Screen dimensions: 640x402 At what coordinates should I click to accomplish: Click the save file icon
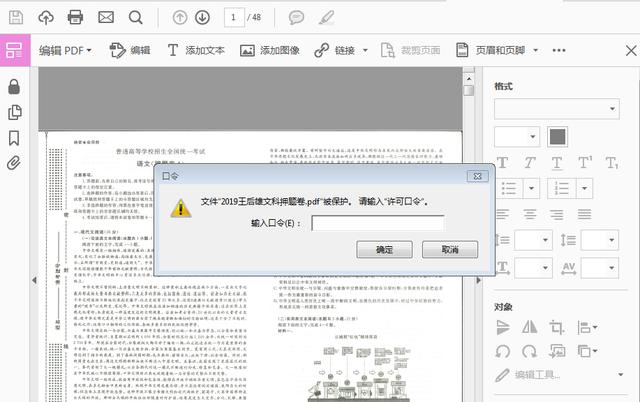click(16, 18)
